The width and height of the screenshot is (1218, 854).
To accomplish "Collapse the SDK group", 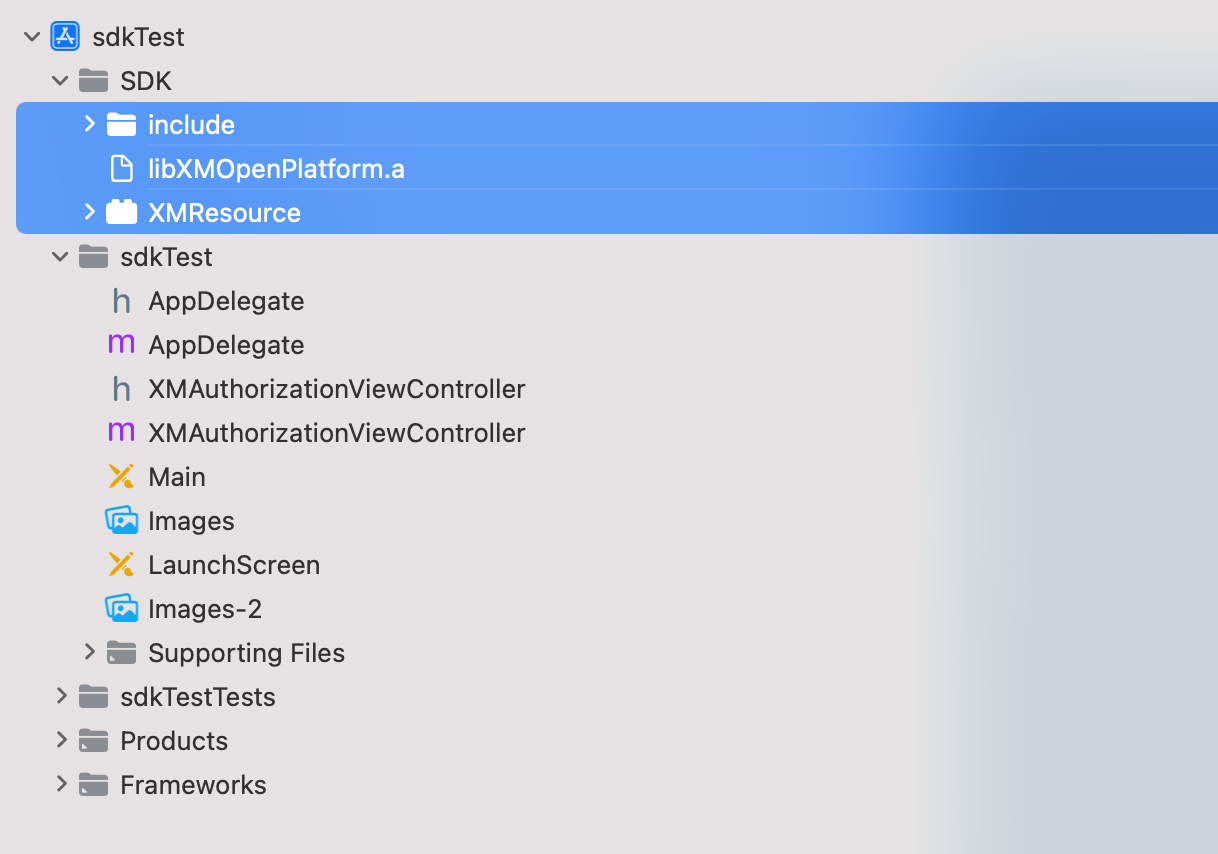I will point(61,81).
